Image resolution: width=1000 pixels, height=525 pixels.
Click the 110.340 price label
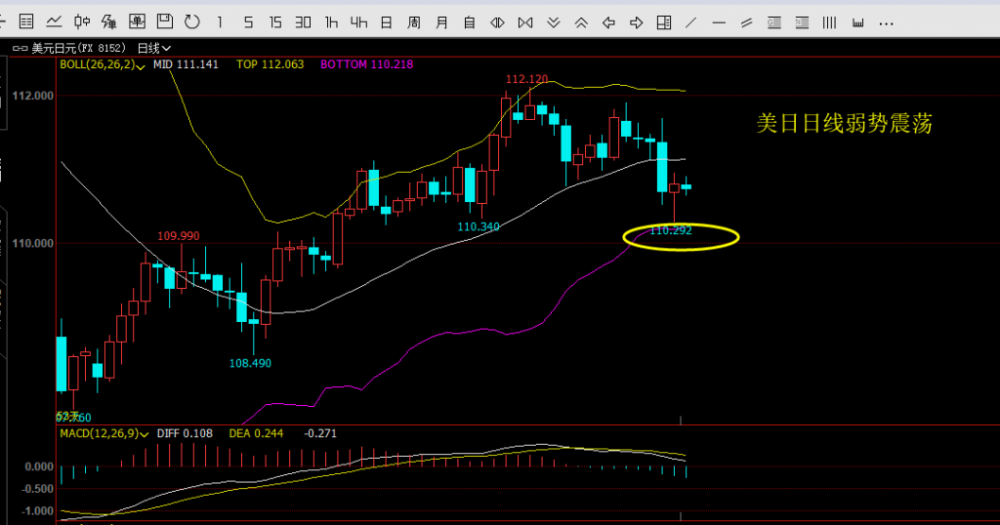[x=478, y=227]
